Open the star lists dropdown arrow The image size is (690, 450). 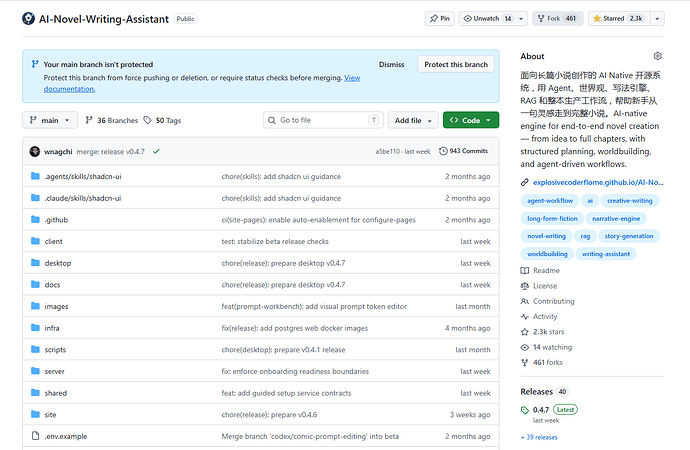(657, 18)
